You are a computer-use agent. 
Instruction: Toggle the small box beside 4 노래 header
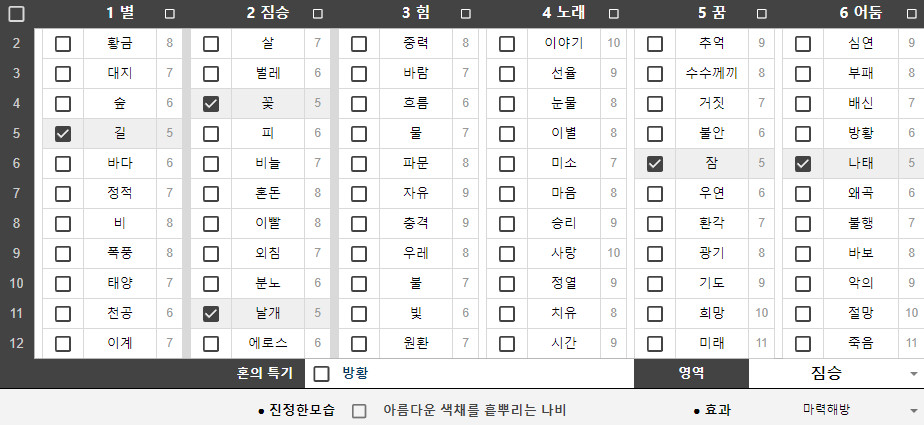613,14
